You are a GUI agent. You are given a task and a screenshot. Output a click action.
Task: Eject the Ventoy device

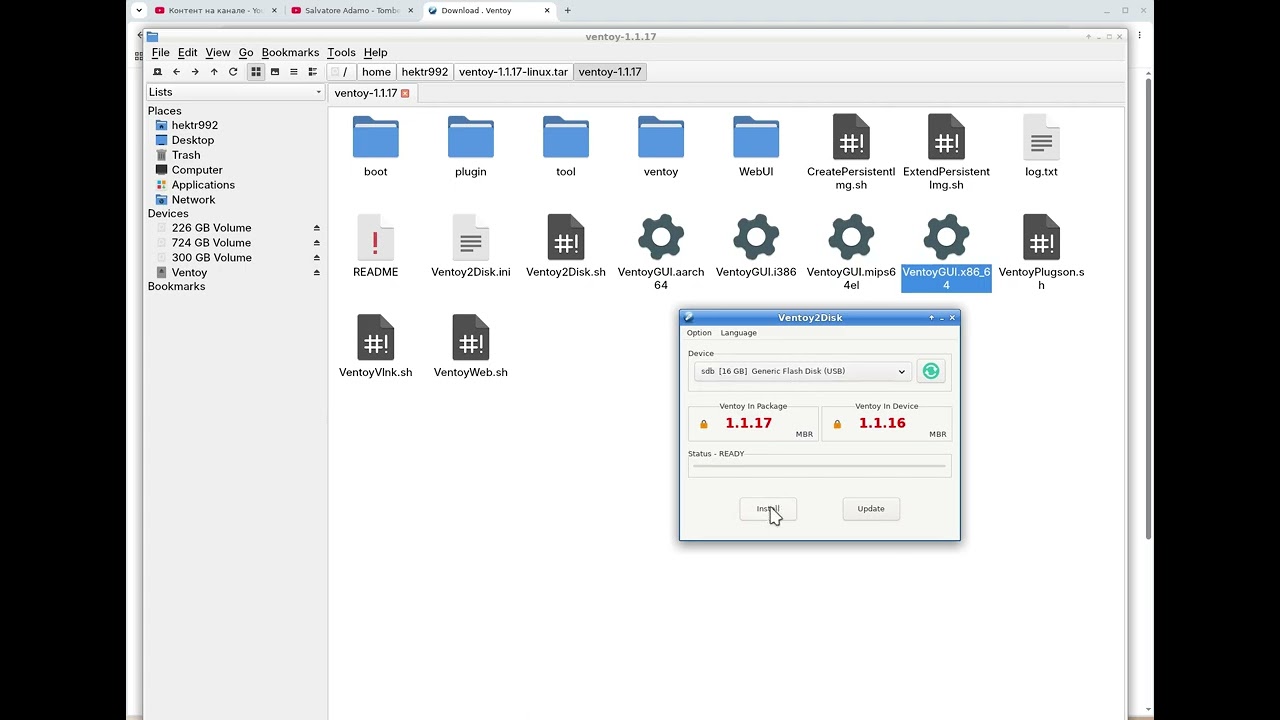(x=317, y=273)
